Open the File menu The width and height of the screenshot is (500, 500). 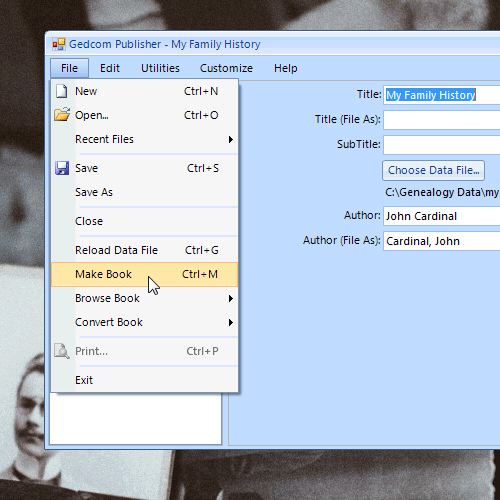pos(69,68)
